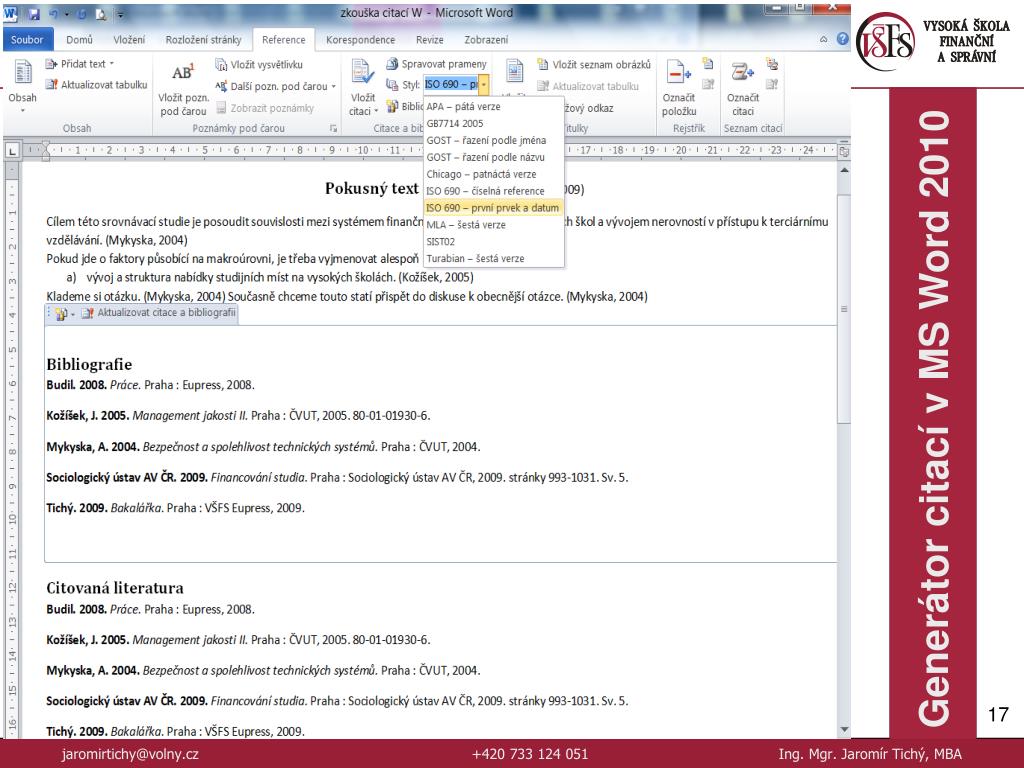Open the Customize Quick Access Toolbar arrow

point(121,14)
